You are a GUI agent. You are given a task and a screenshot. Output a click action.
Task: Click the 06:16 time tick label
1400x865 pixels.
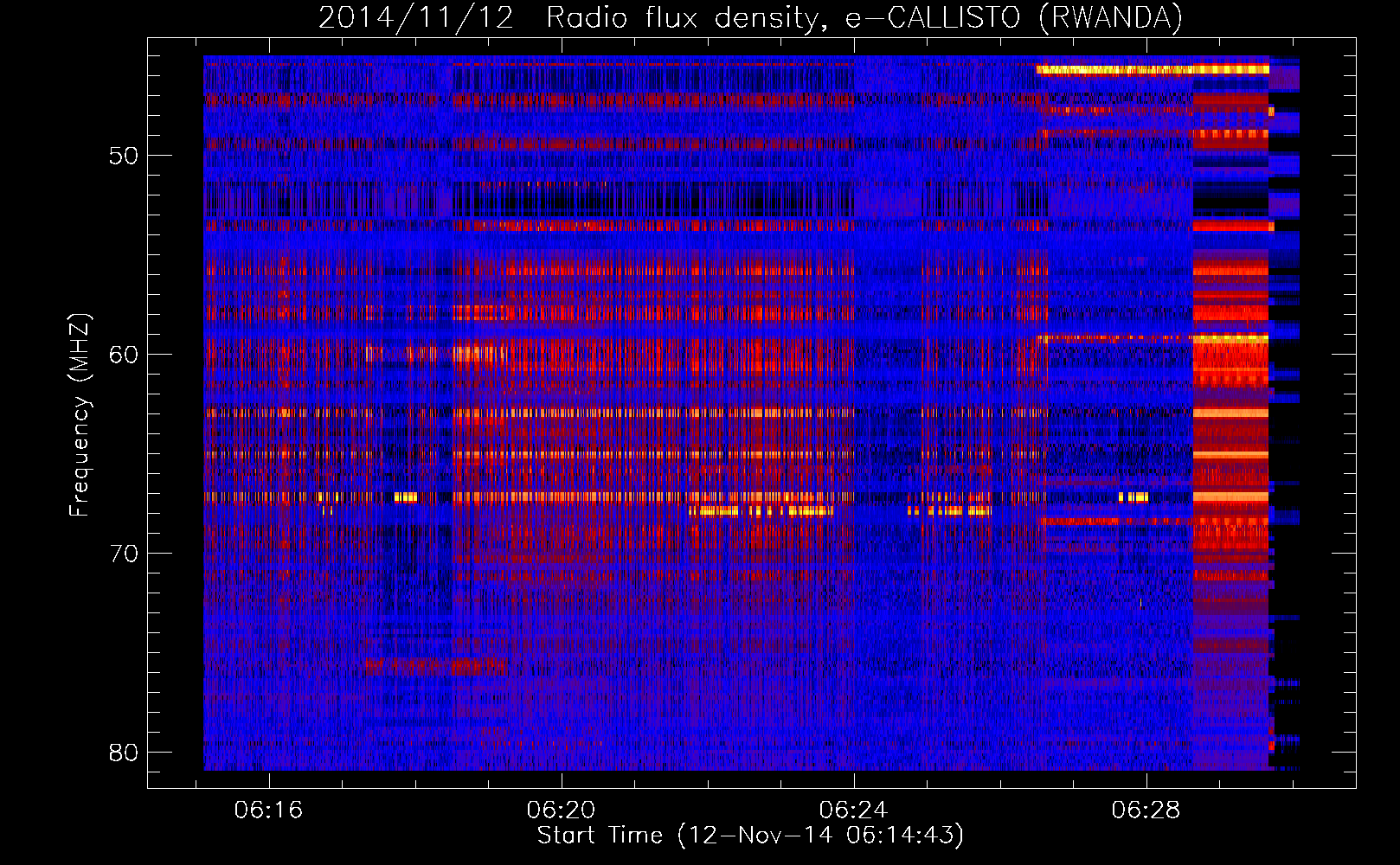(x=268, y=811)
